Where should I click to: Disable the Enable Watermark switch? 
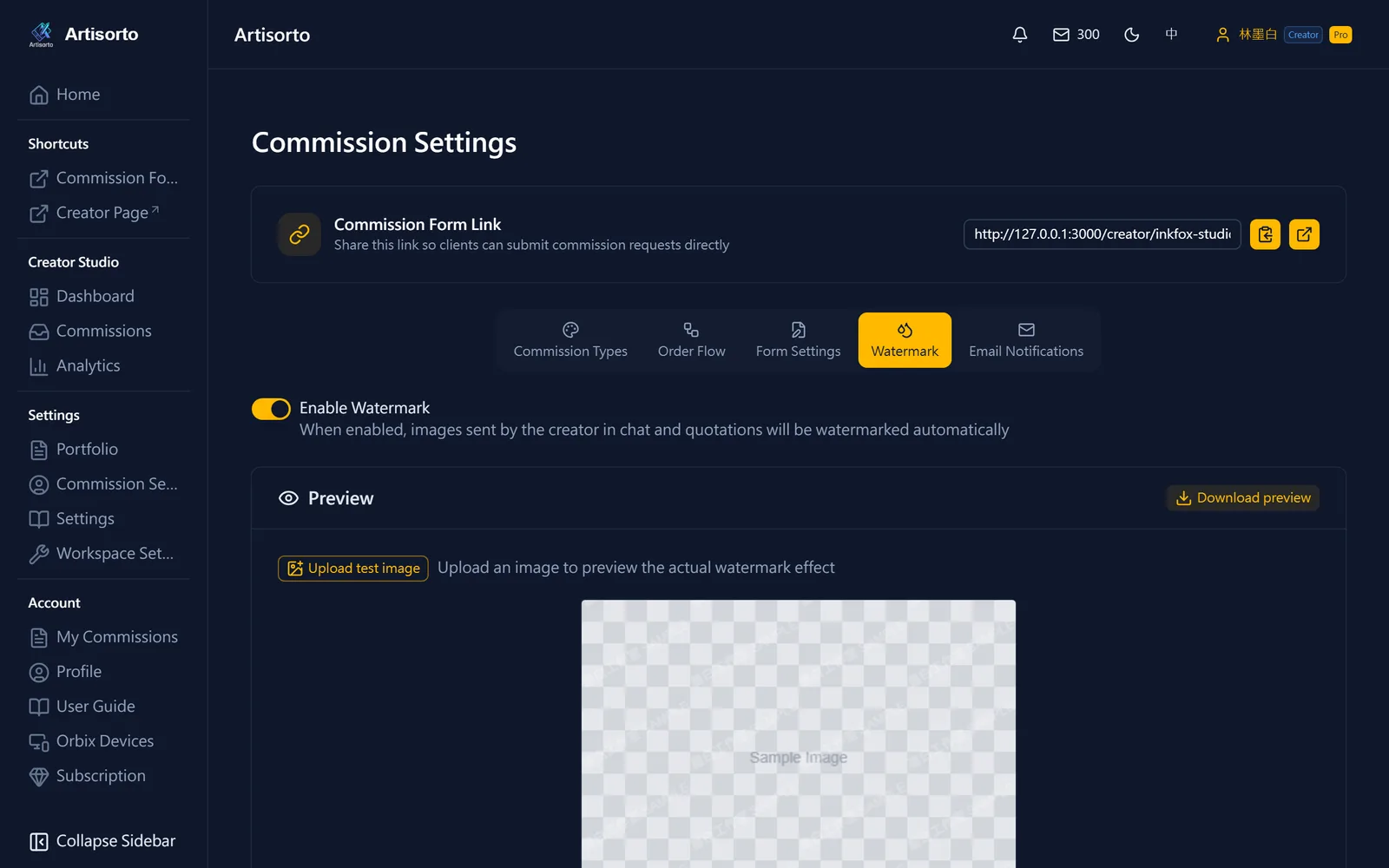tap(271, 409)
